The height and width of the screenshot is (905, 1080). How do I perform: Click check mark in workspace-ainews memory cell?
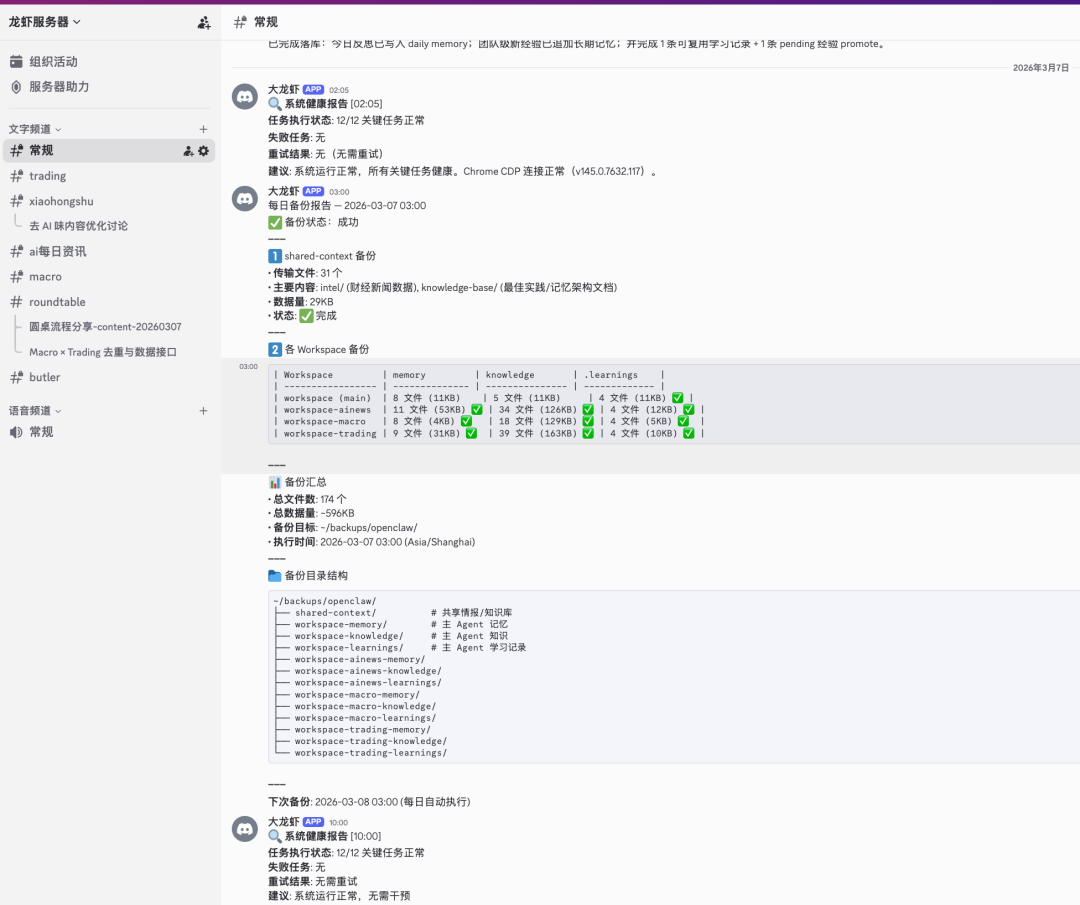(x=477, y=410)
